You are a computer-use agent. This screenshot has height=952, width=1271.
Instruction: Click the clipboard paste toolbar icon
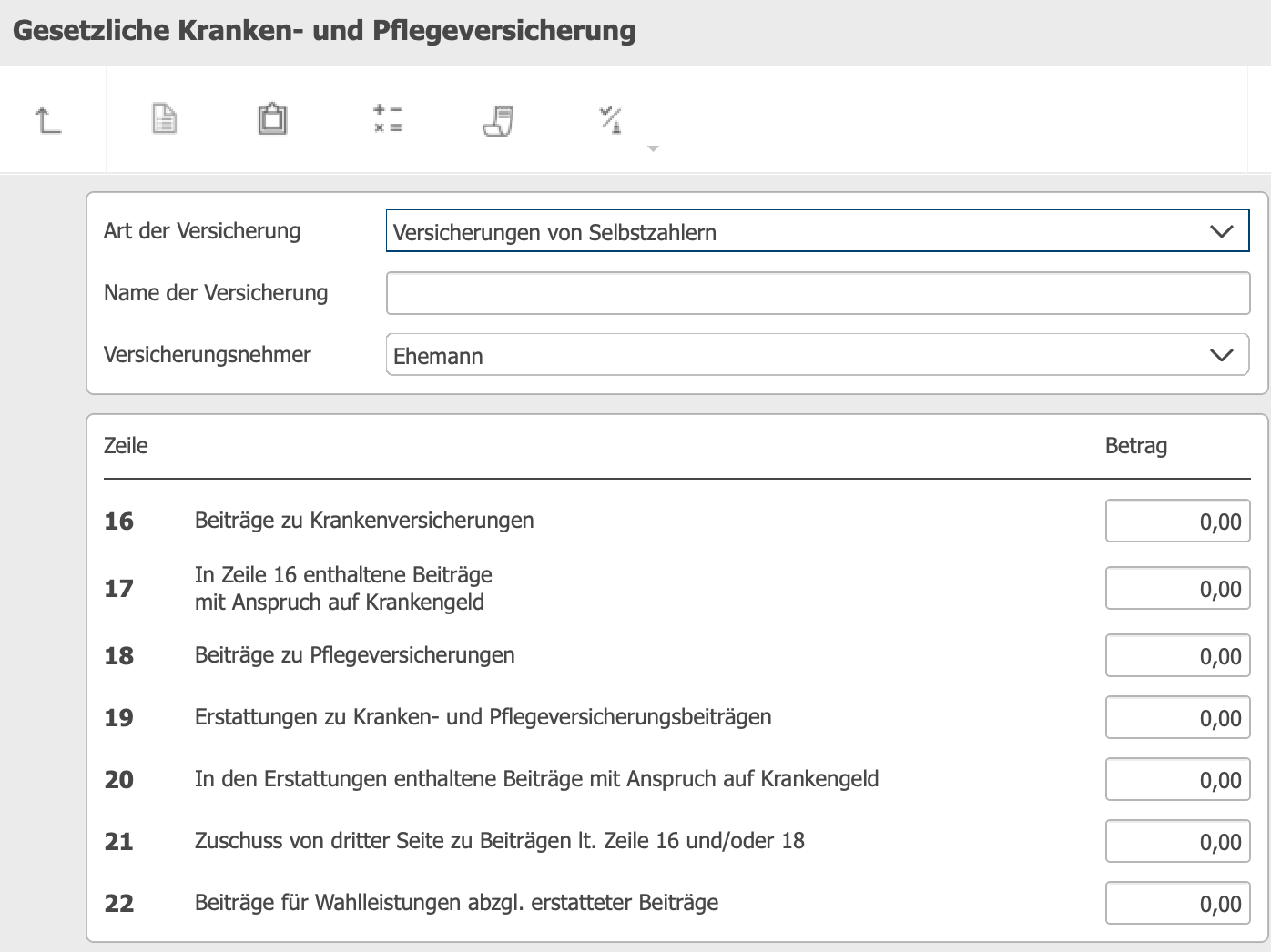pos(272,119)
